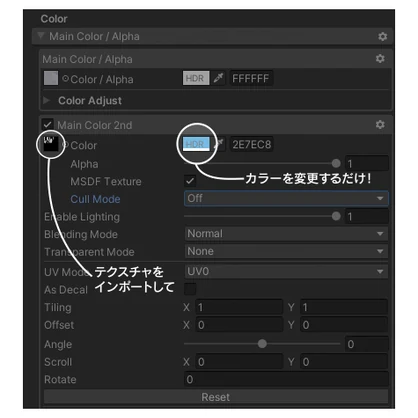Viewport: 418px width, 418px height.
Task: Open the gear menu on the top Main Color / Alpha foldout
Action: pos(382,36)
